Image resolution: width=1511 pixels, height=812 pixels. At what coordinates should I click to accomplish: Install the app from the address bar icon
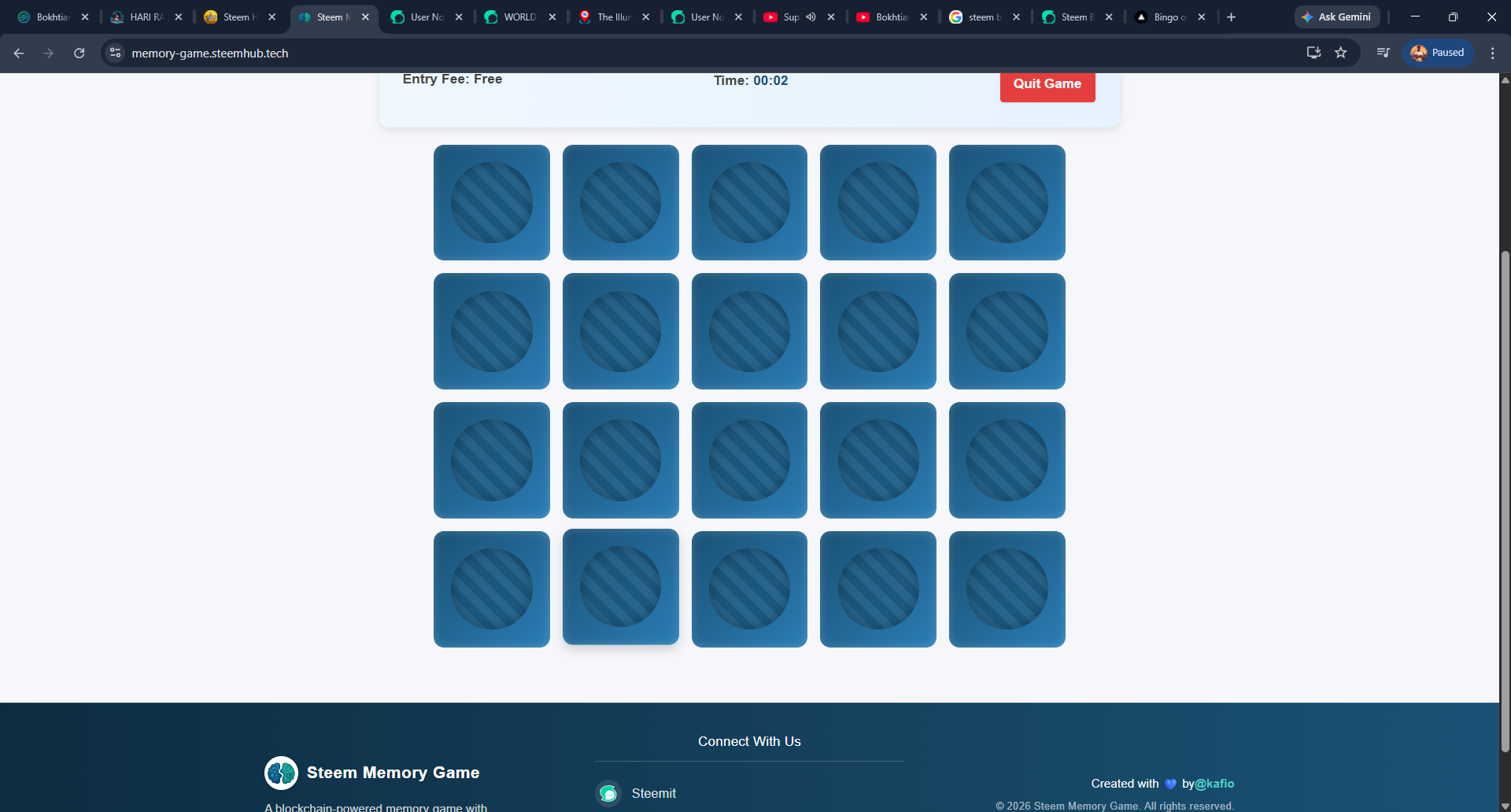click(x=1313, y=53)
